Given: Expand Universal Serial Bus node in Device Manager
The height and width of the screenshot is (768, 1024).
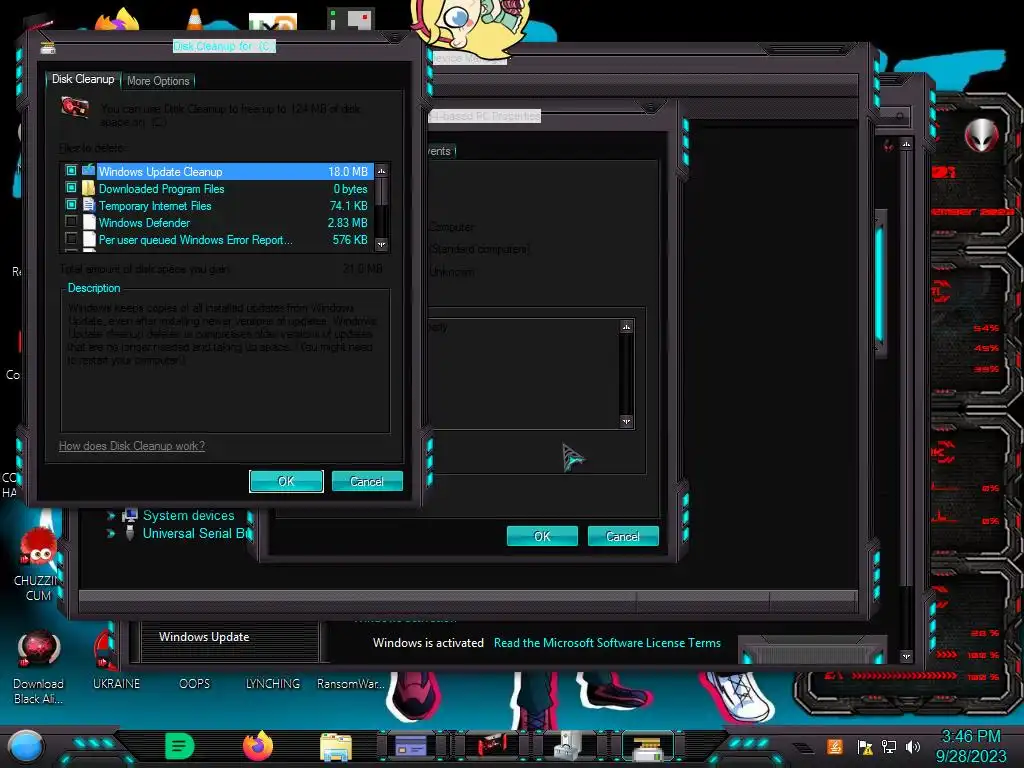Looking at the screenshot, I should (x=111, y=534).
